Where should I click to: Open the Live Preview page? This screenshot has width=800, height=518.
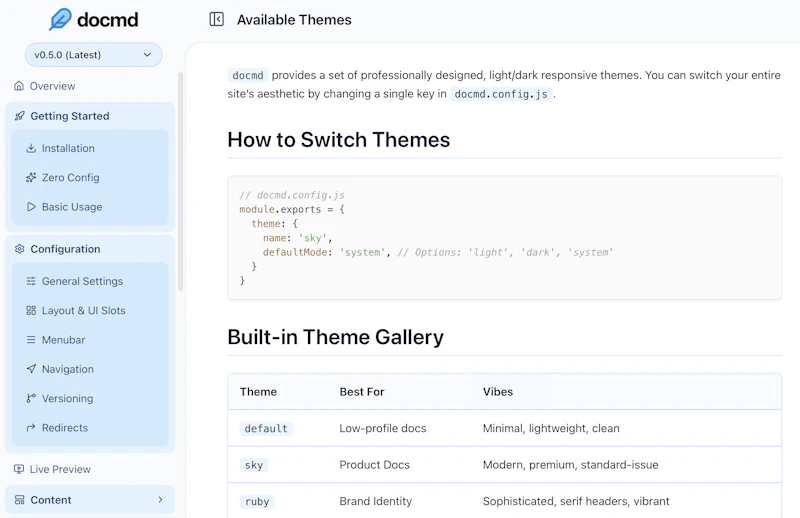point(60,469)
